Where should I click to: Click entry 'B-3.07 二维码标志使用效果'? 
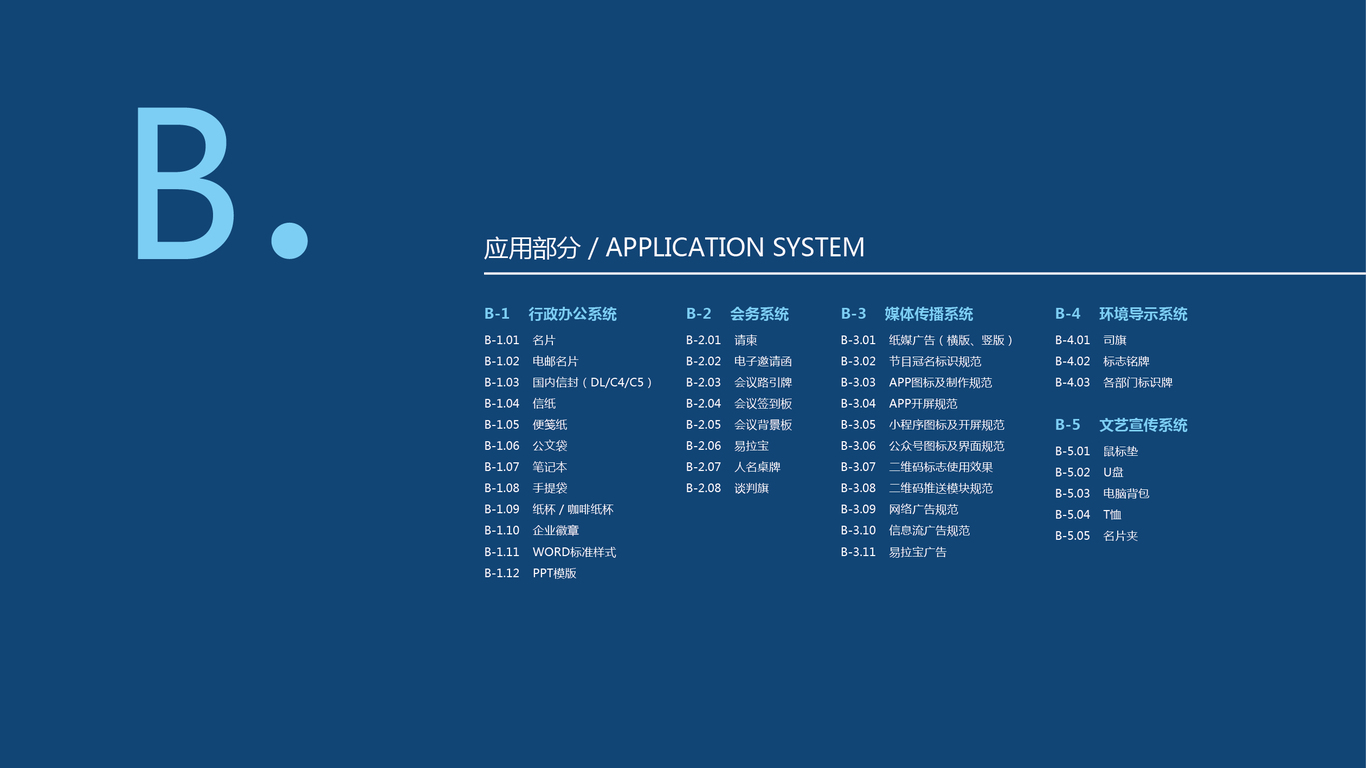[x=917, y=467]
